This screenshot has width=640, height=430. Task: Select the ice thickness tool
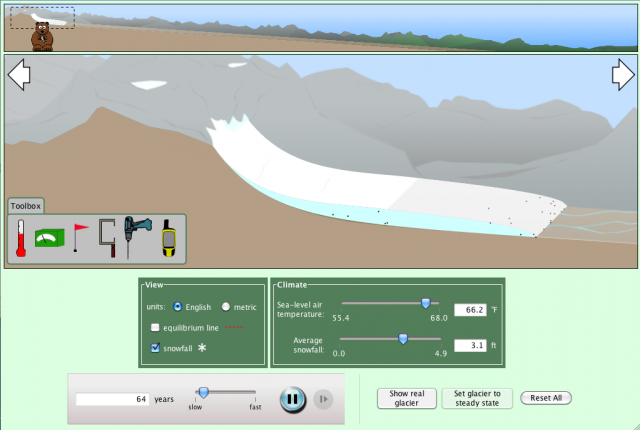point(107,239)
